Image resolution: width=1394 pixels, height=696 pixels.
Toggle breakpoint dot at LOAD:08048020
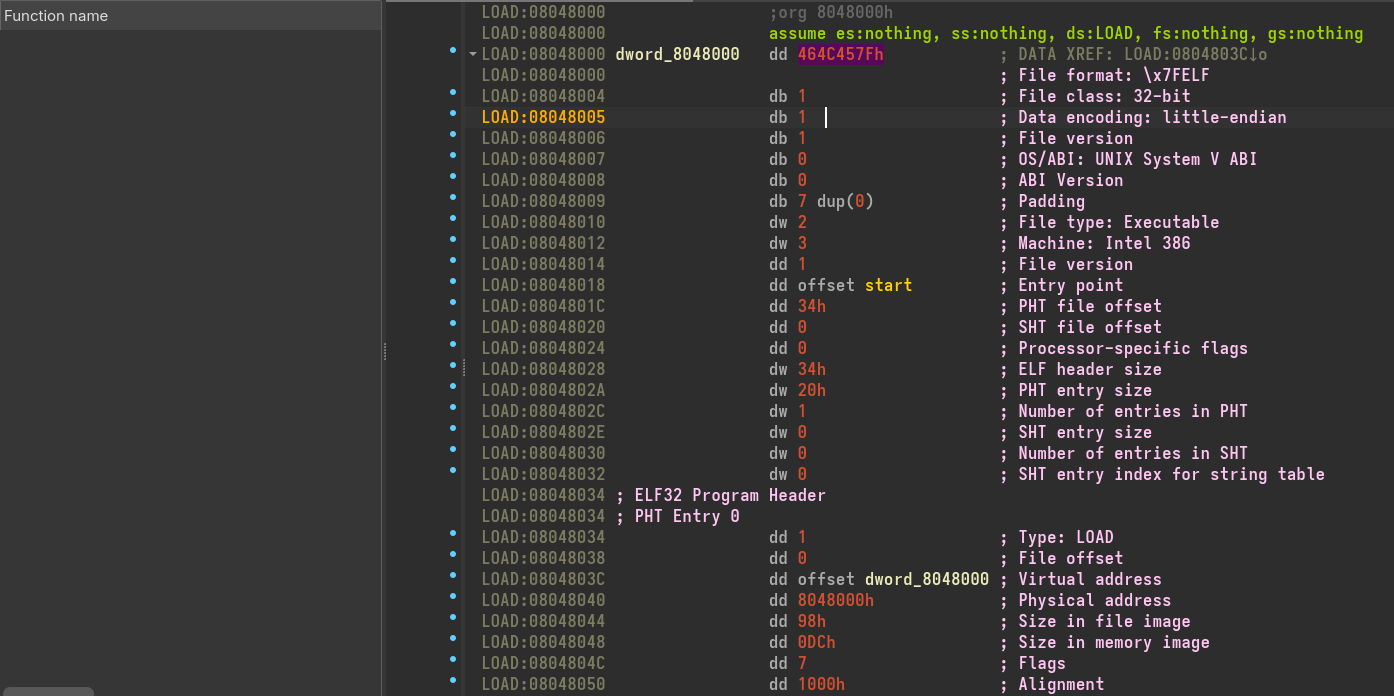(x=453, y=323)
